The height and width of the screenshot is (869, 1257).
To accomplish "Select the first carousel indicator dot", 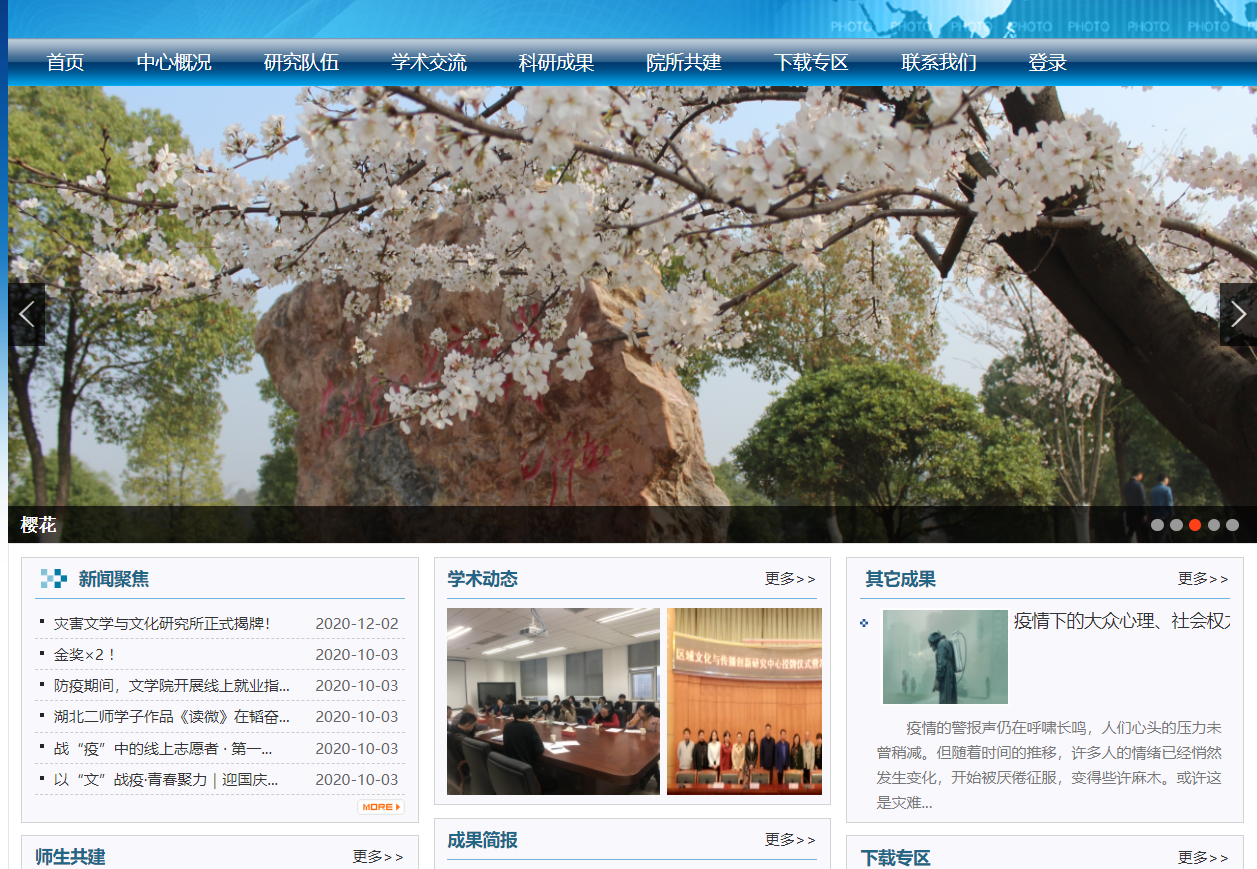I will 1157,525.
